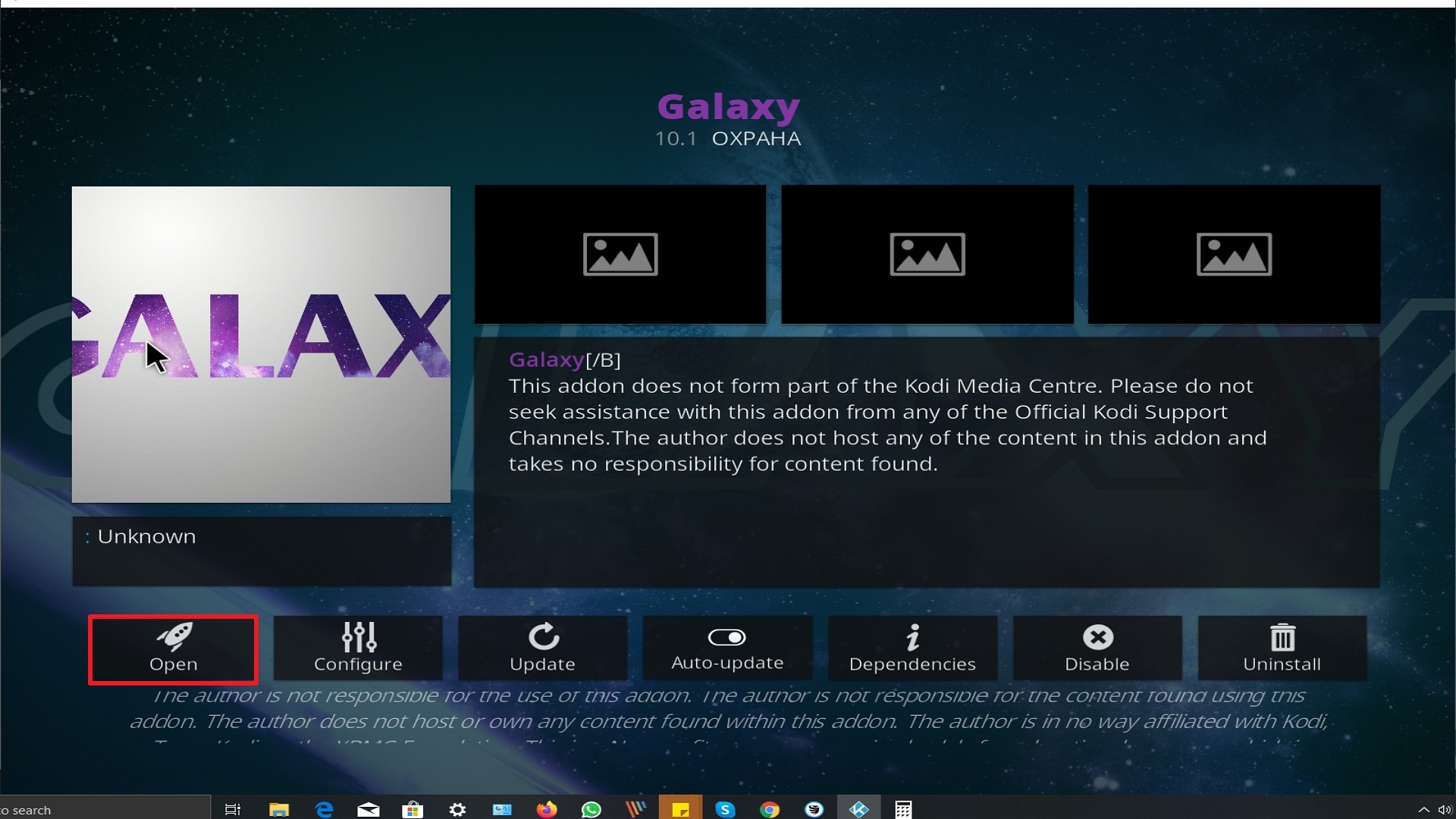Open Sticky Notes from the taskbar
The width and height of the screenshot is (1456, 819).
point(680,809)
